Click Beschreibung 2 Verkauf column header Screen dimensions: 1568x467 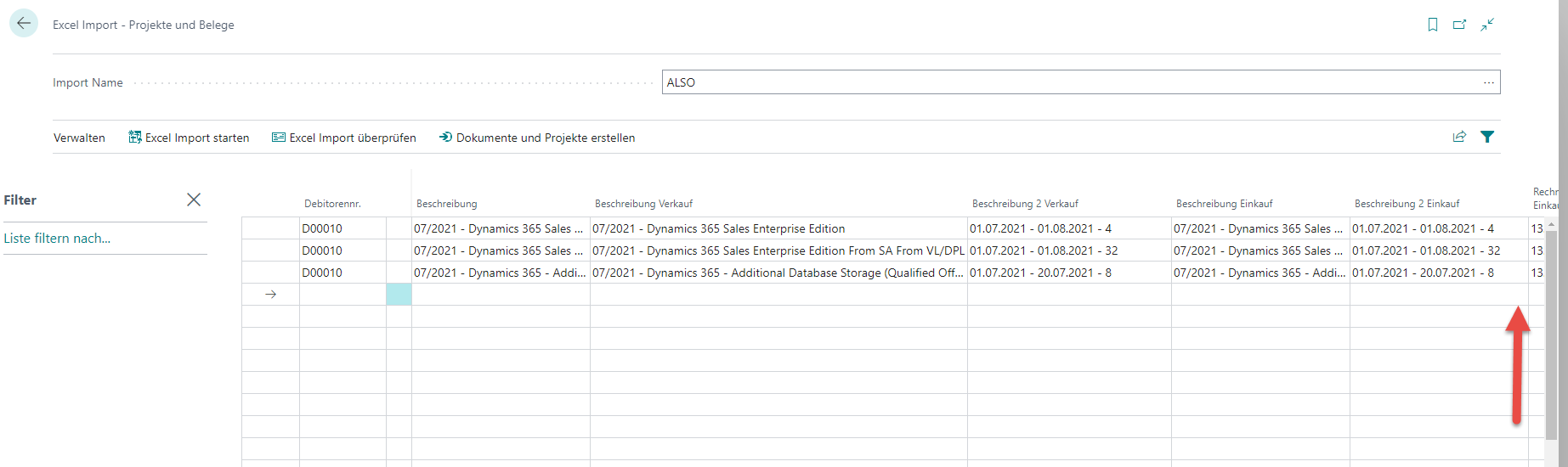pos(1025,204)
